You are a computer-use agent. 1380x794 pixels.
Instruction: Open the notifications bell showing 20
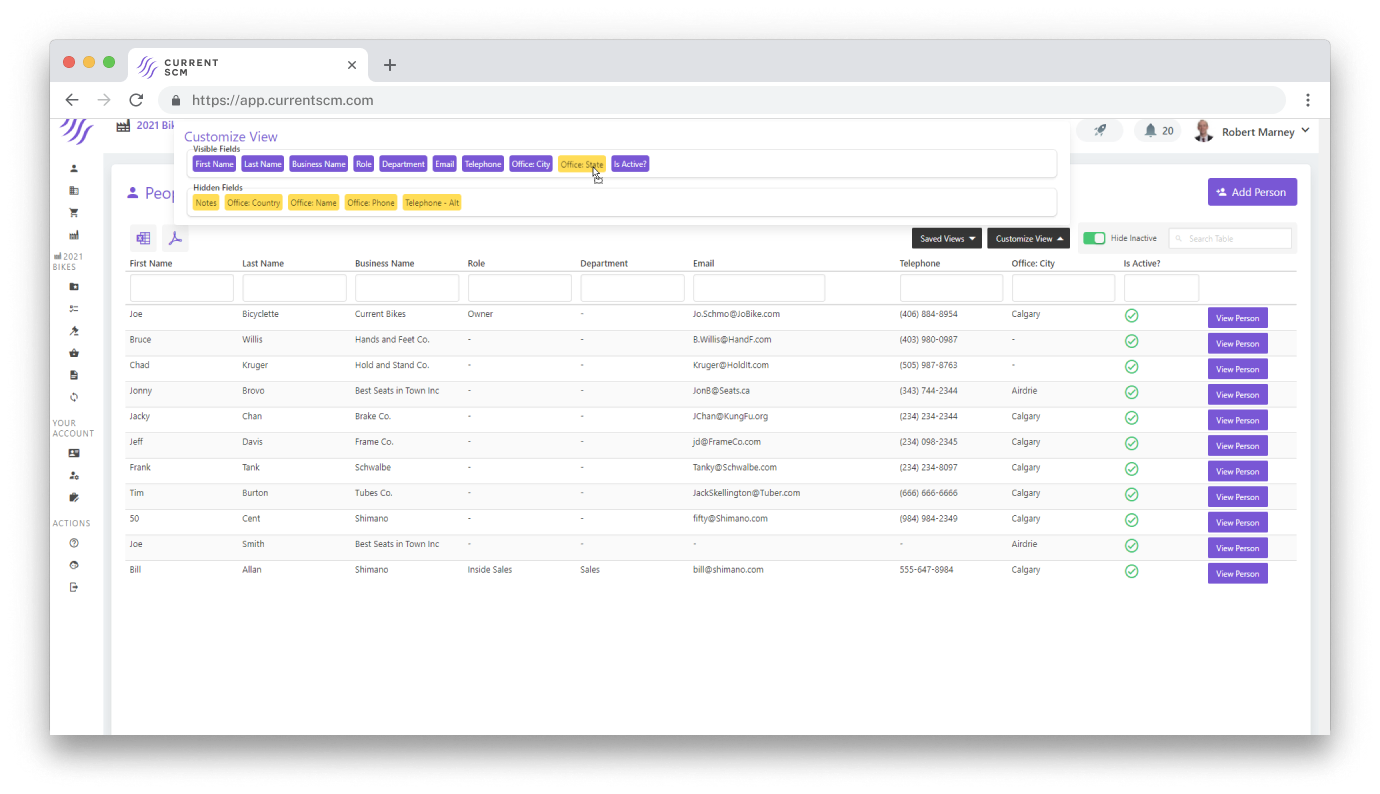1159,131
